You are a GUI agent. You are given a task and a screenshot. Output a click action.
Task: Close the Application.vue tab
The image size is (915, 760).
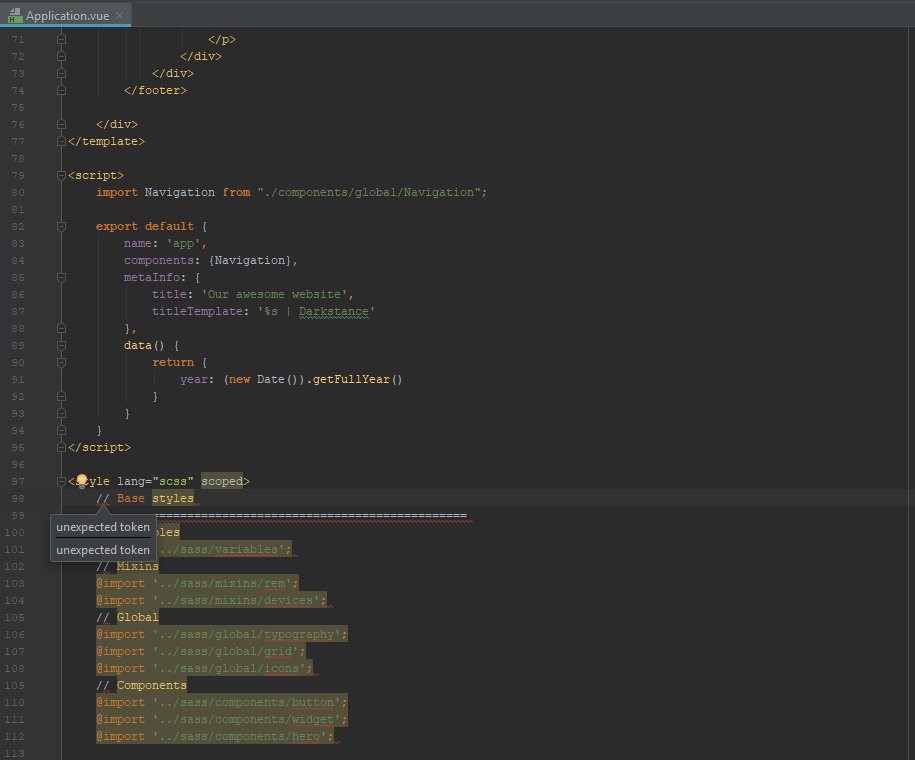click(x=120, y=16)
